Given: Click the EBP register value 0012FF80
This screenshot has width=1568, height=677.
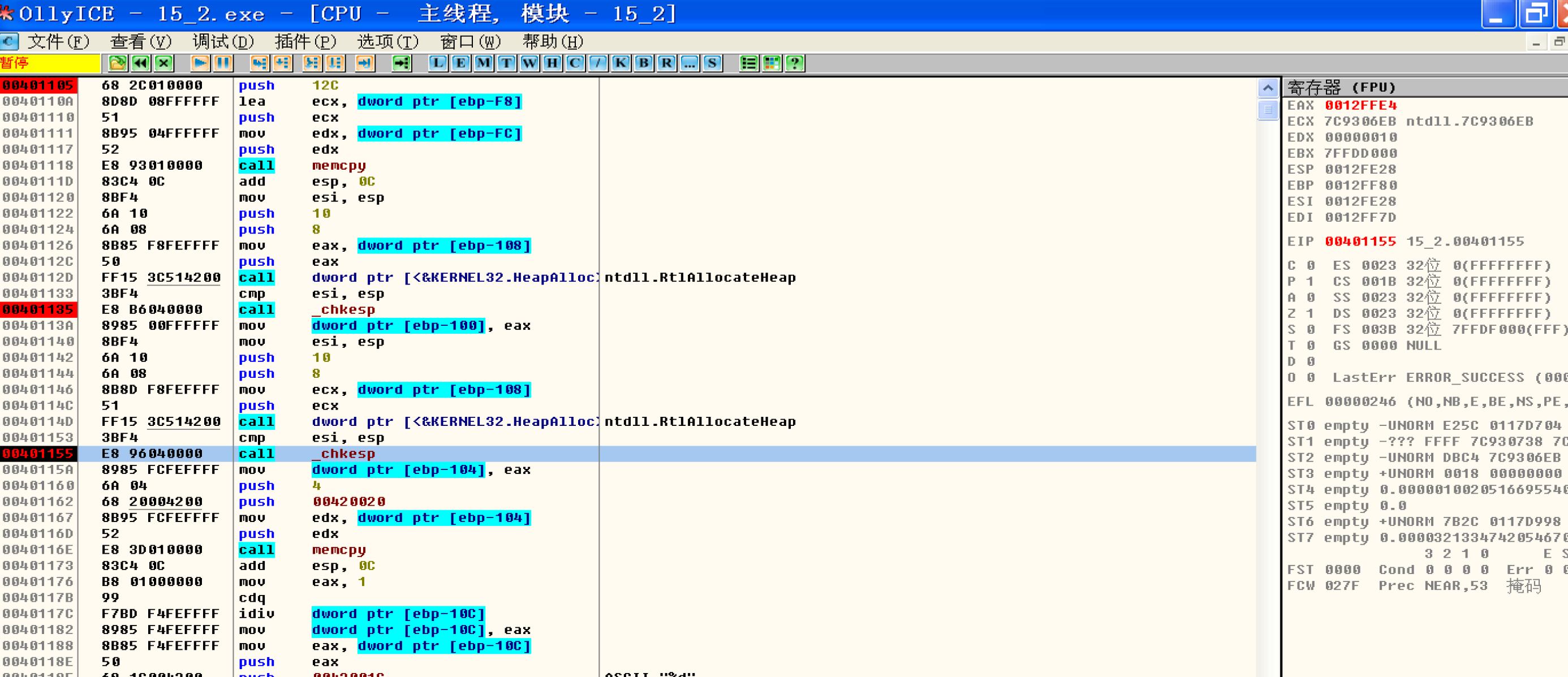Looking at the screenshot, I should (x=1360, y=185).
